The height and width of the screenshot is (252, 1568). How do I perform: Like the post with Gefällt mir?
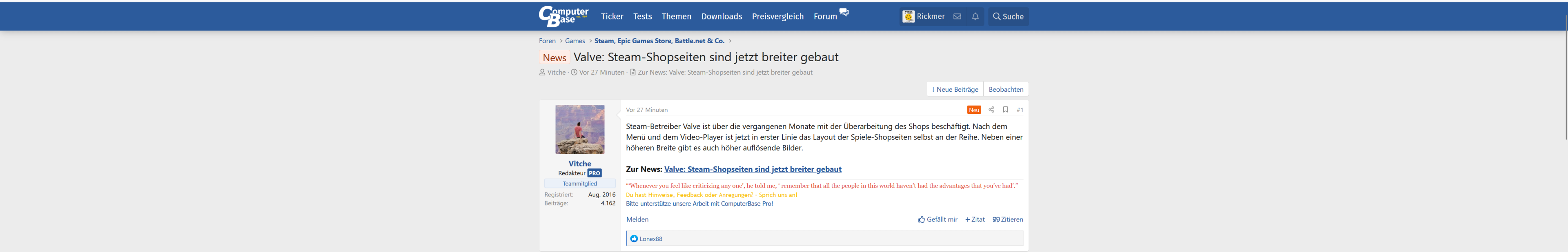[x=938, y=220]
